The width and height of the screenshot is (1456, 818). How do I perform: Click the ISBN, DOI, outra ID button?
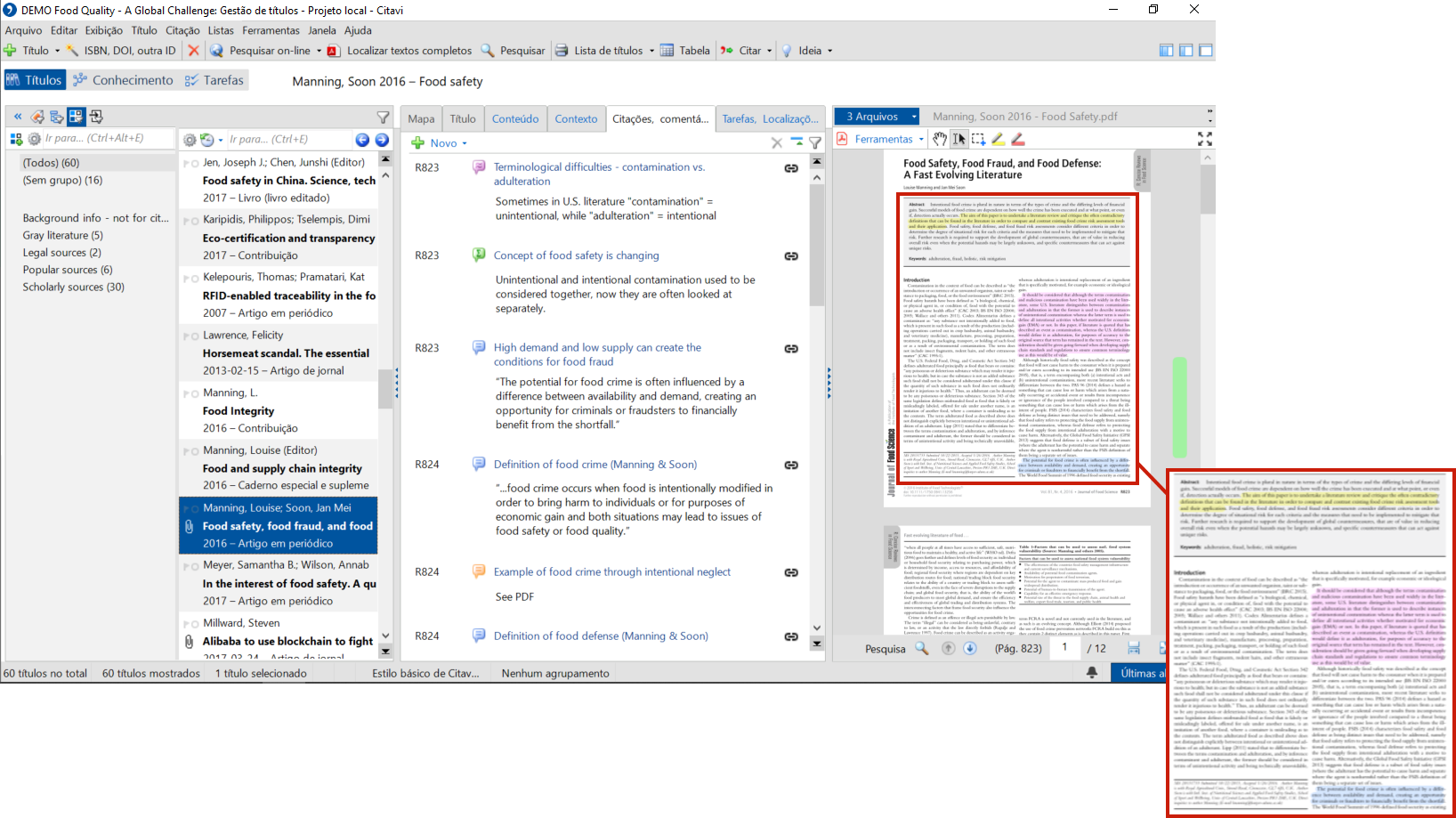point(121,51)
